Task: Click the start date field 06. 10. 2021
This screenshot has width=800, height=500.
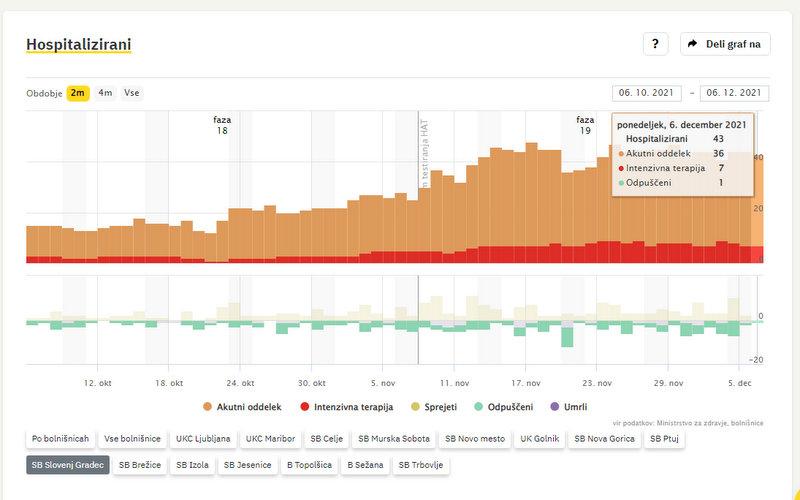Action: [x=647, y=93]
